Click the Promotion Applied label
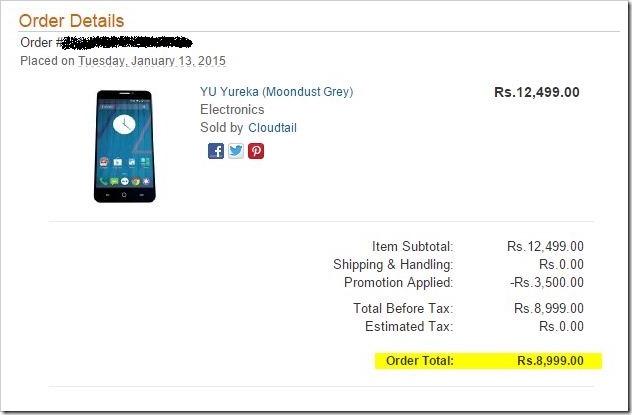632x415 pixels. [399, 283]
